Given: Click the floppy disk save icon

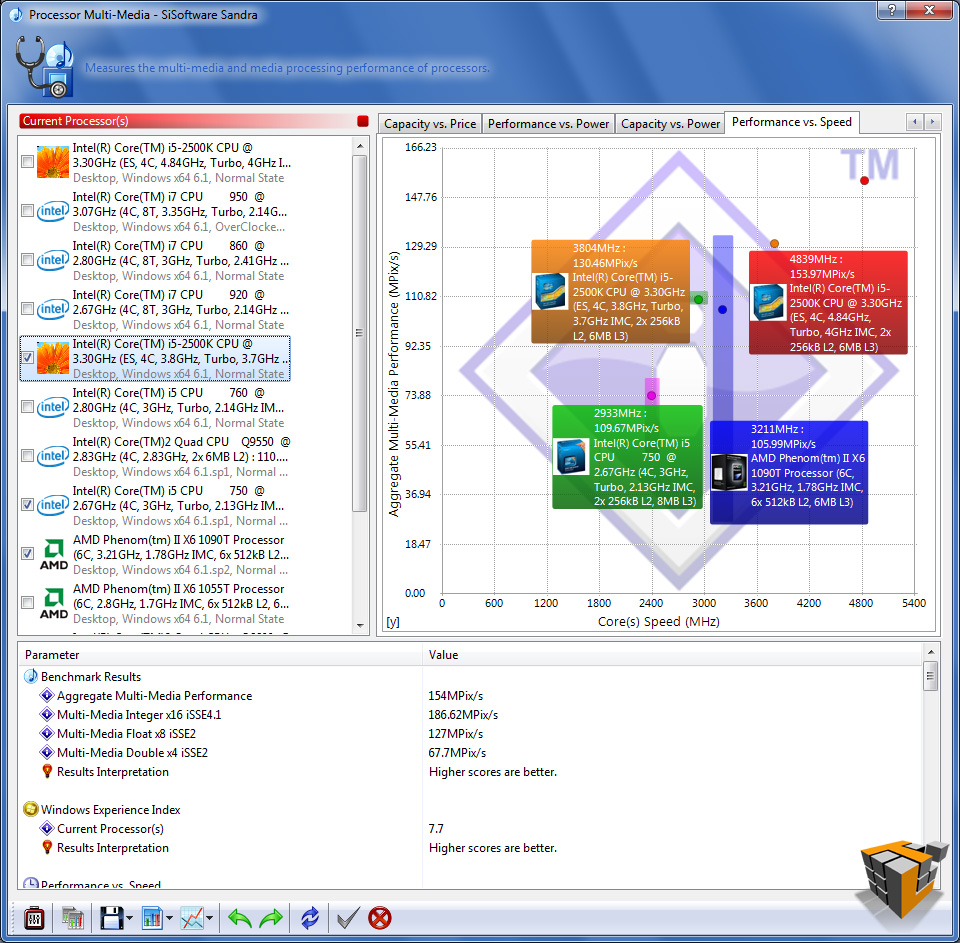Looking at the screenshot, I should click(112, 919).
